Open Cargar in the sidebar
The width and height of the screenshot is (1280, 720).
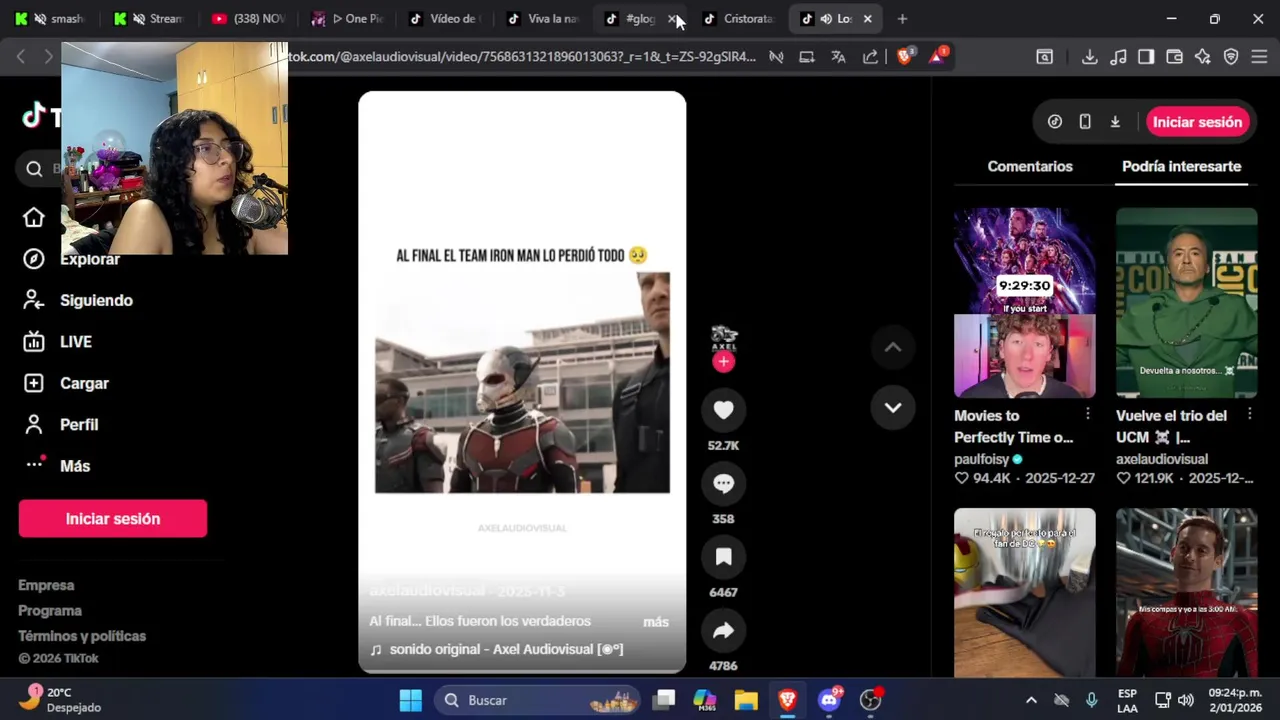point(65,383)
